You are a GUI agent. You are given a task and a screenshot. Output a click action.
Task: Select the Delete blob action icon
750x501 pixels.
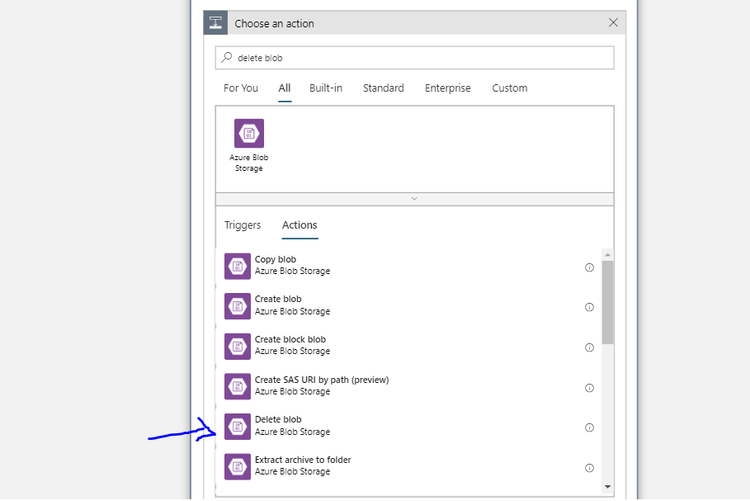(x=237, y=426)
